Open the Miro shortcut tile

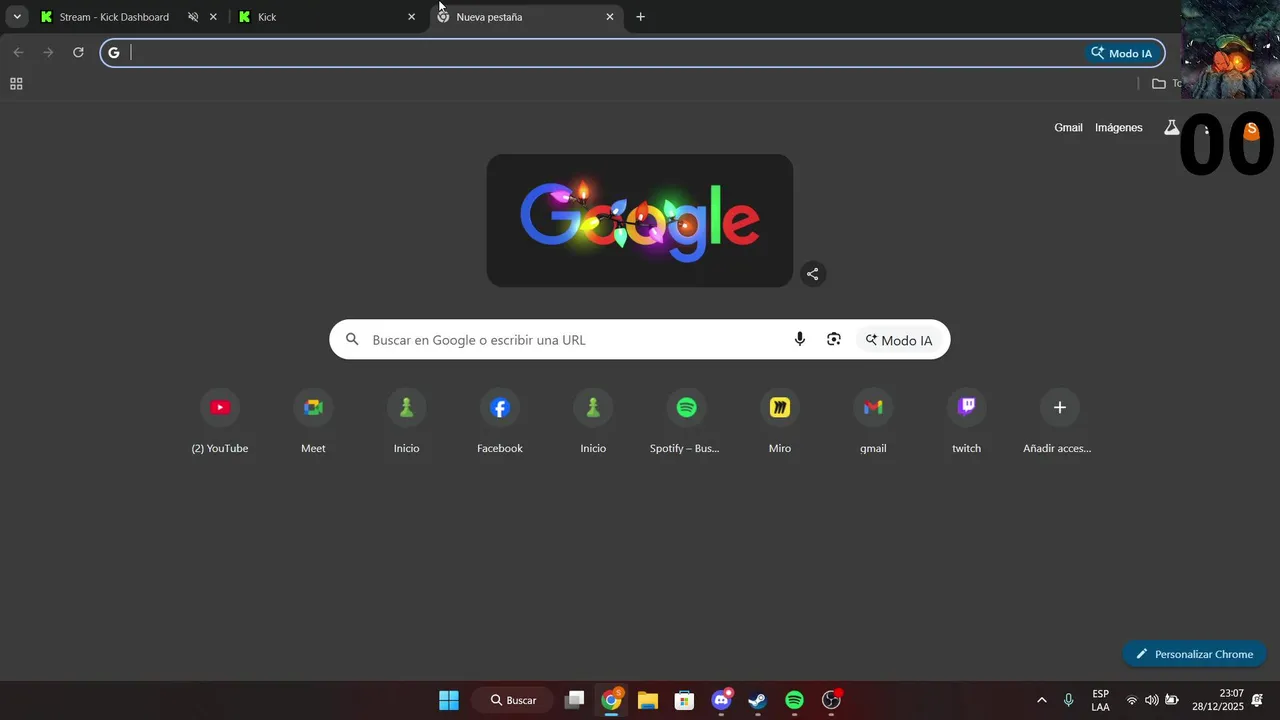tap(780, 421)
